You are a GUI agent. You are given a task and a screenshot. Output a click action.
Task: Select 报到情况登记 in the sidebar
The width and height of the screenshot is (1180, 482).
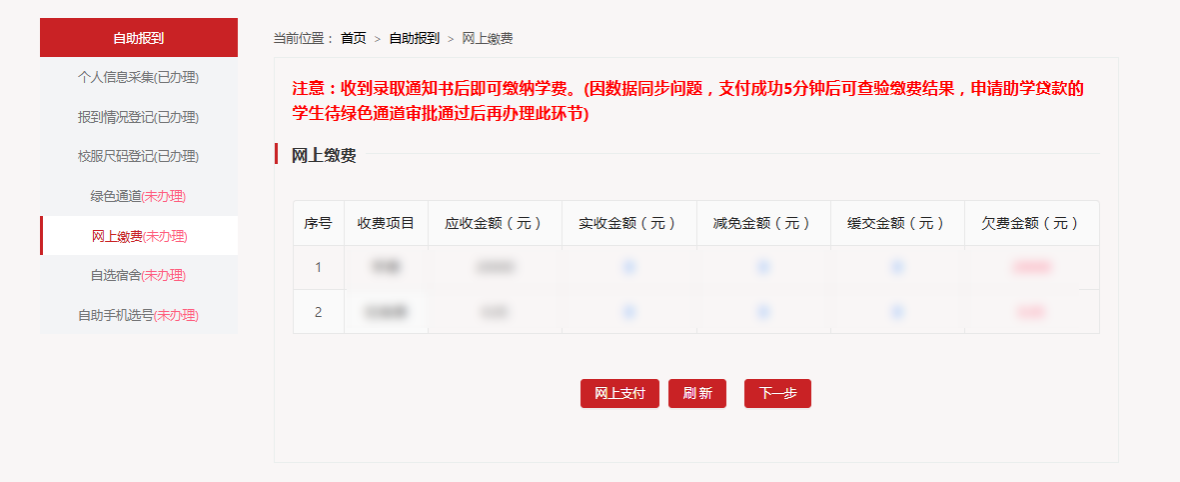(138, 117)
